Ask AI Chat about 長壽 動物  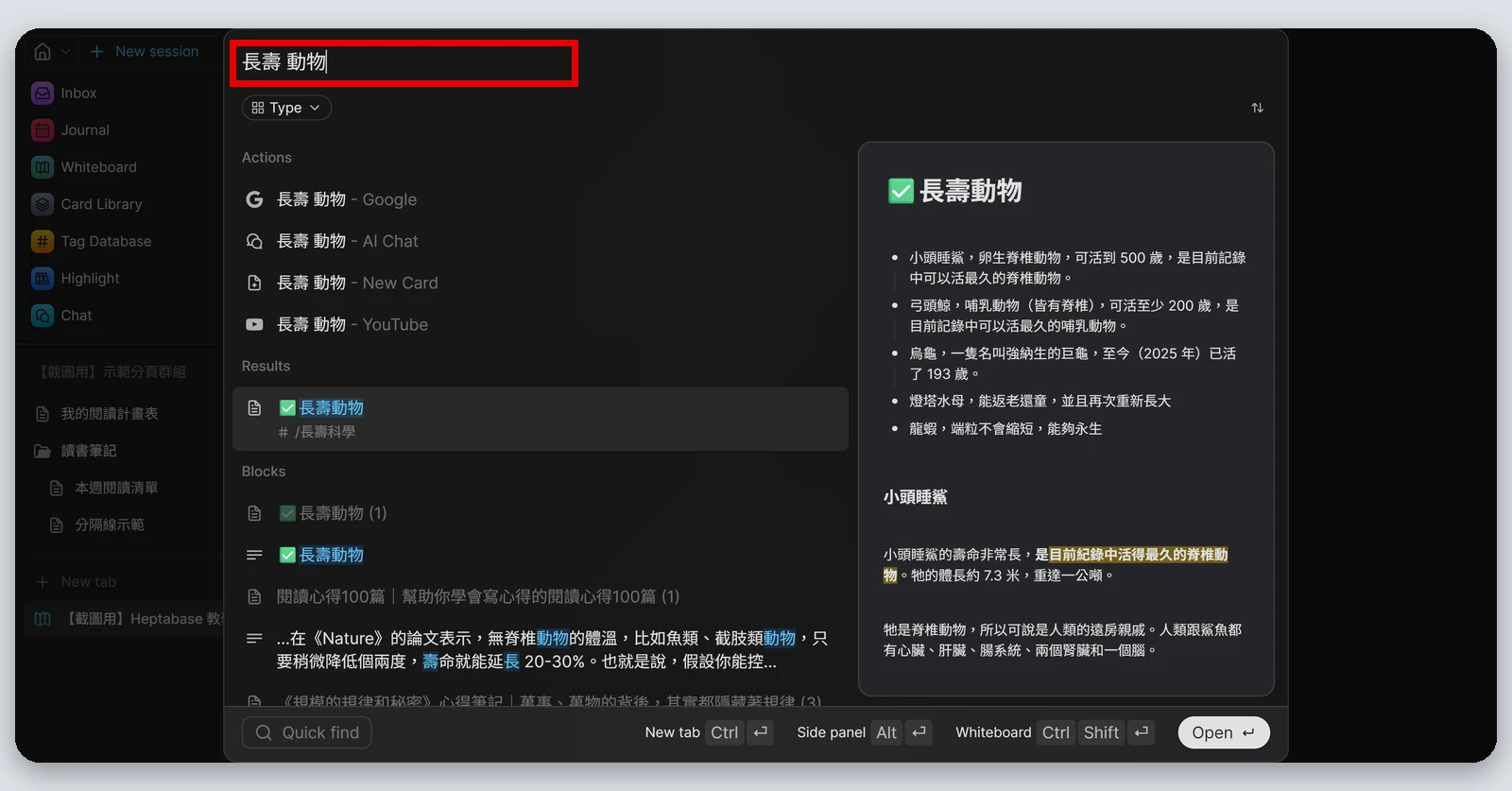[x=540, y=241]
